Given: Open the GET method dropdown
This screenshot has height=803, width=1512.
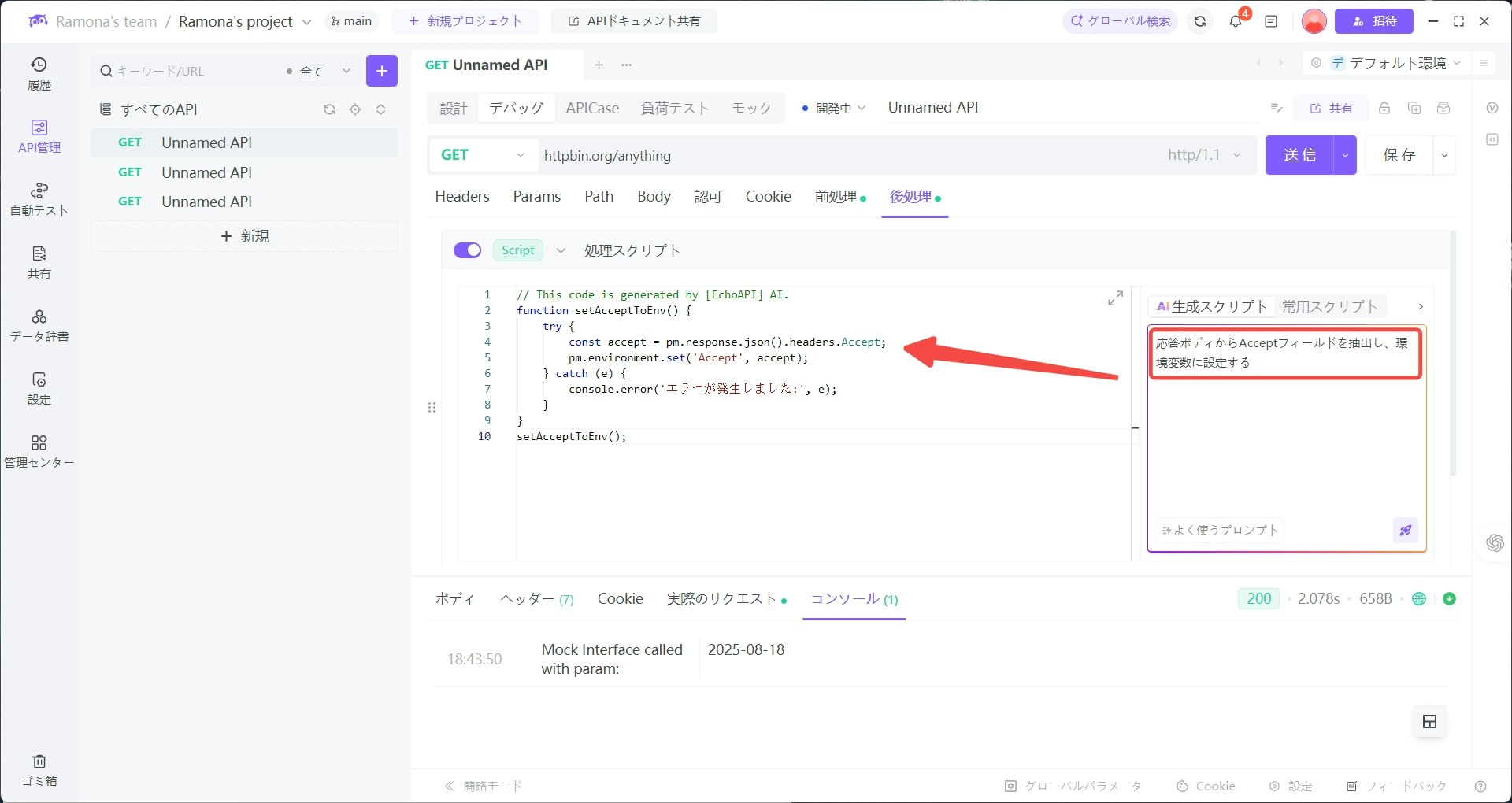Looking at the screenshot, I should pos(481,155).
